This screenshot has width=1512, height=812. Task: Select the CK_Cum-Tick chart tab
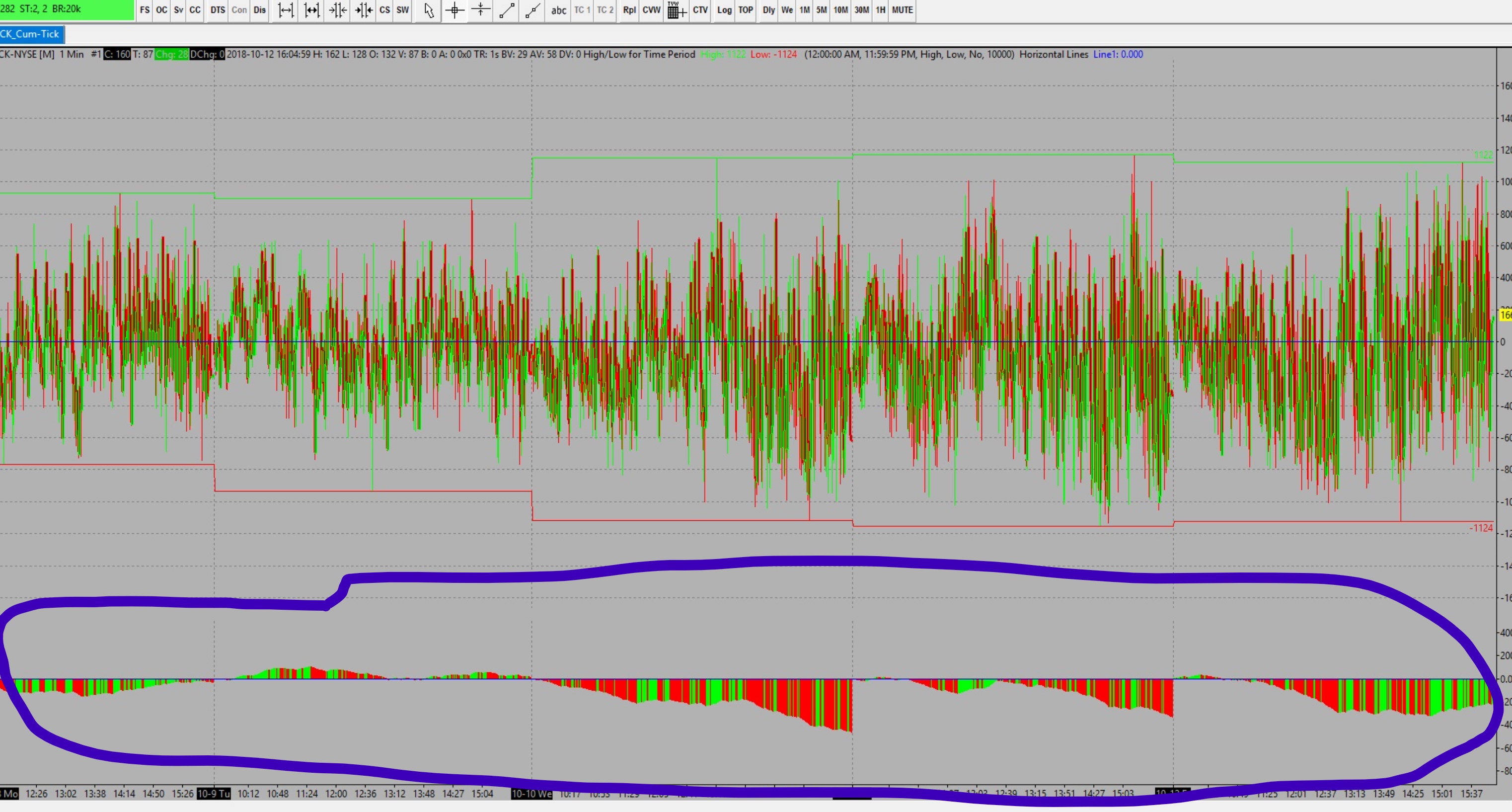tap(30, 34)
